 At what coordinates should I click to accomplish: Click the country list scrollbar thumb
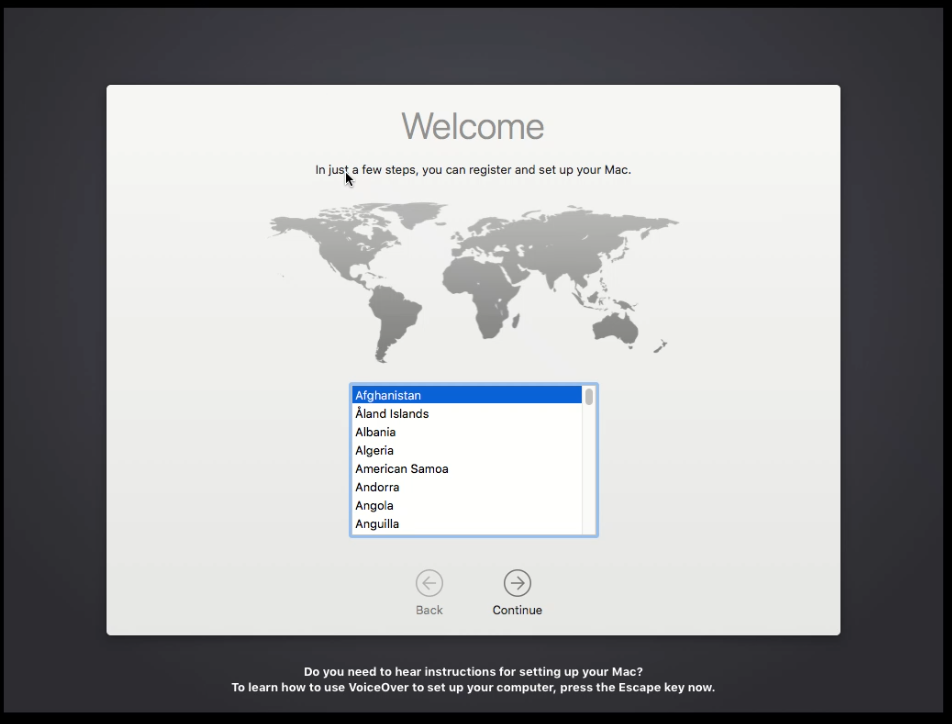(589, 397)
